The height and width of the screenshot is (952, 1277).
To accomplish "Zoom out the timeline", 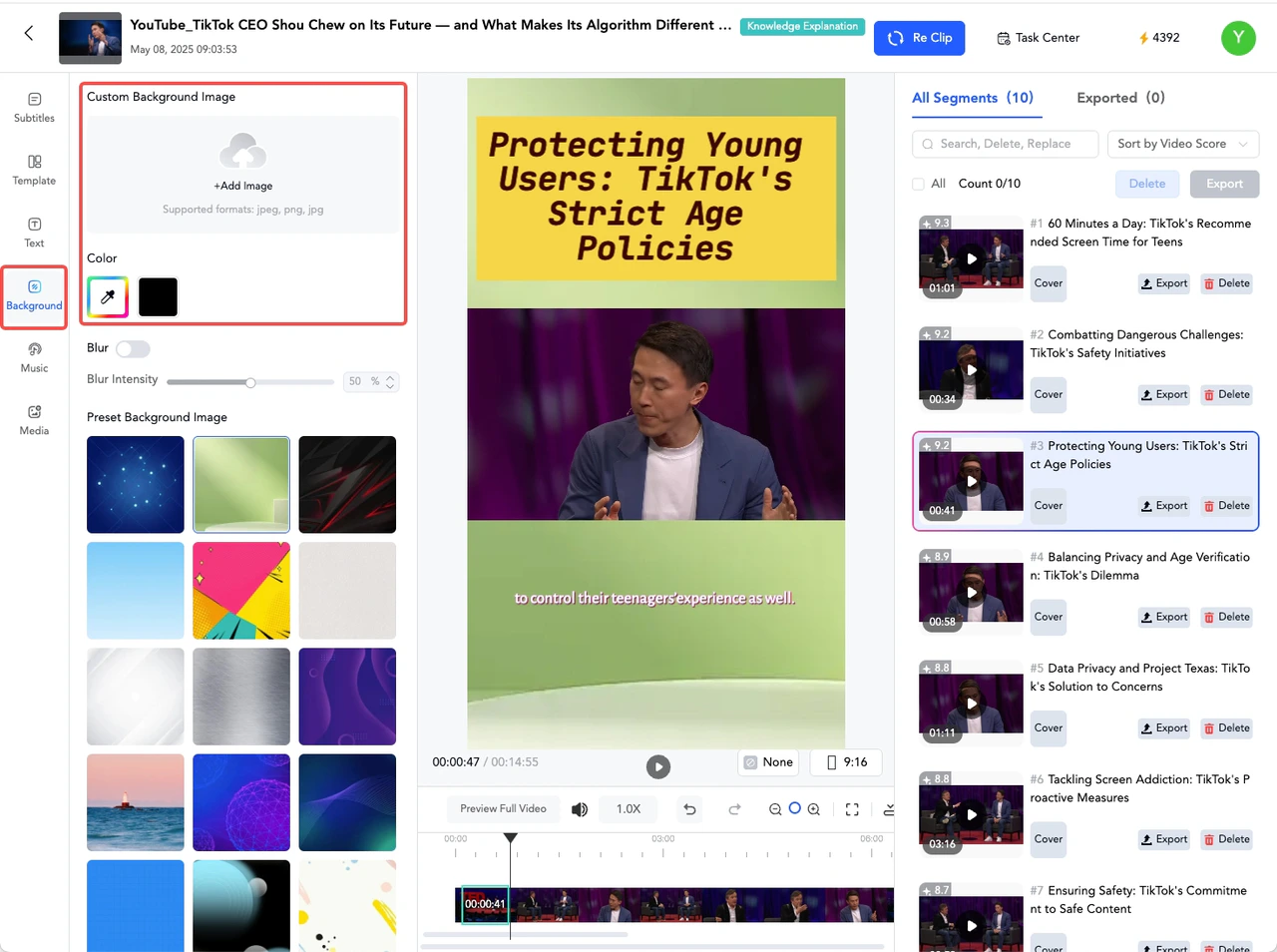I will coord(775,809).
